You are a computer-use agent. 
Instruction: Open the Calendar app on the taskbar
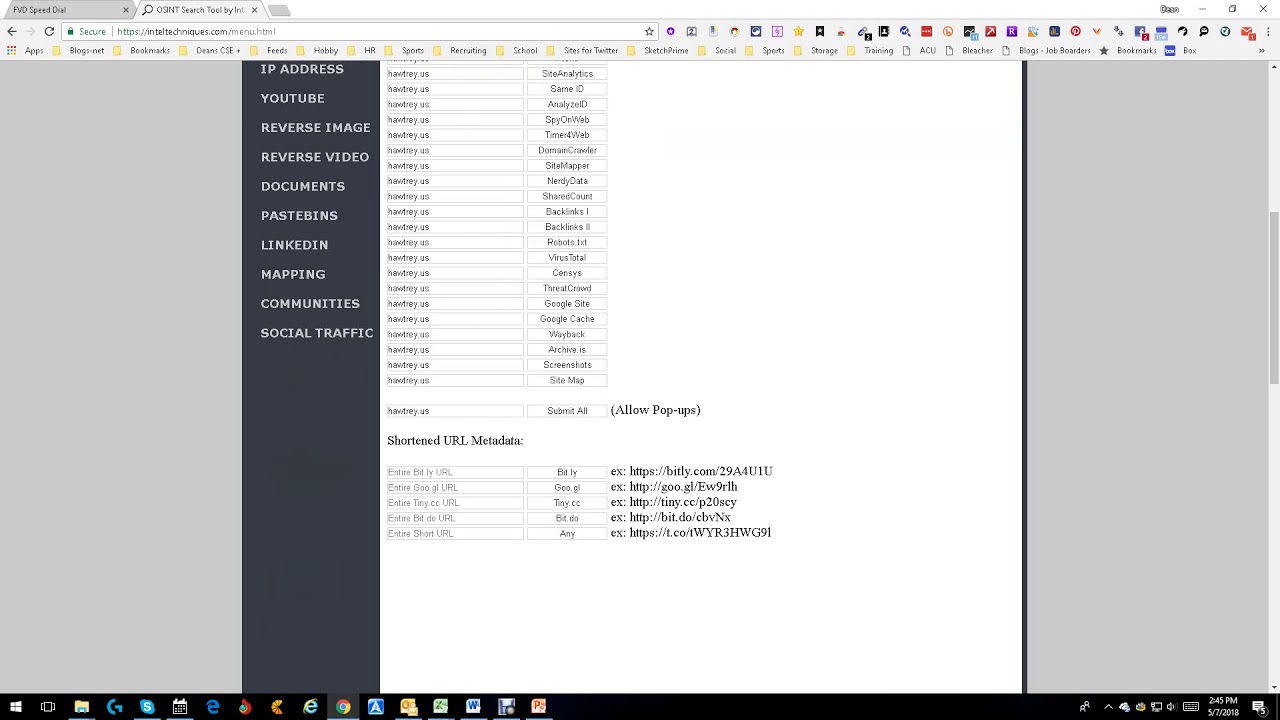click(x=180, y=707)
